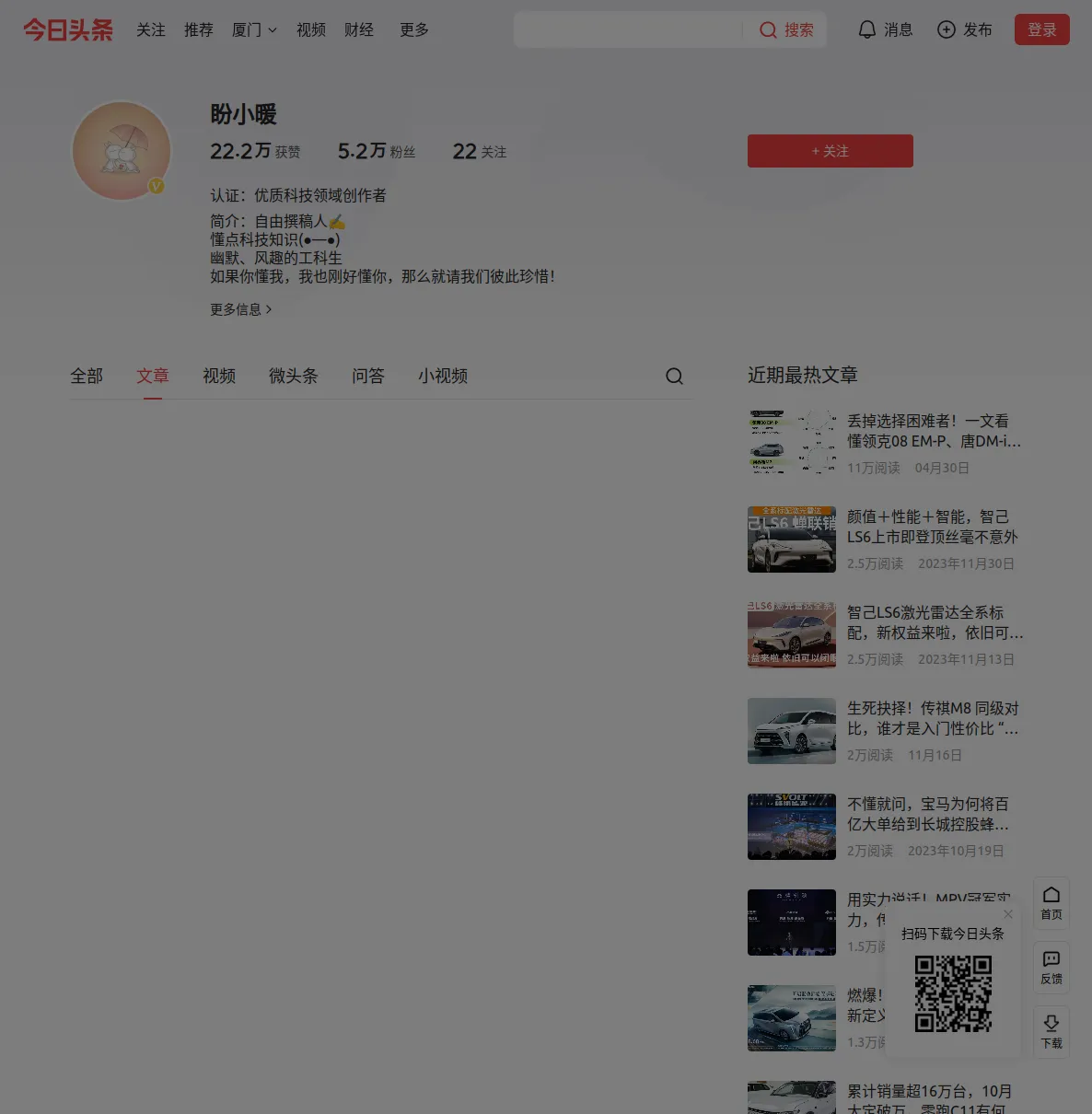
Task: Open article 智己LS6激光雷达全系标配
Action: (935, 622)
